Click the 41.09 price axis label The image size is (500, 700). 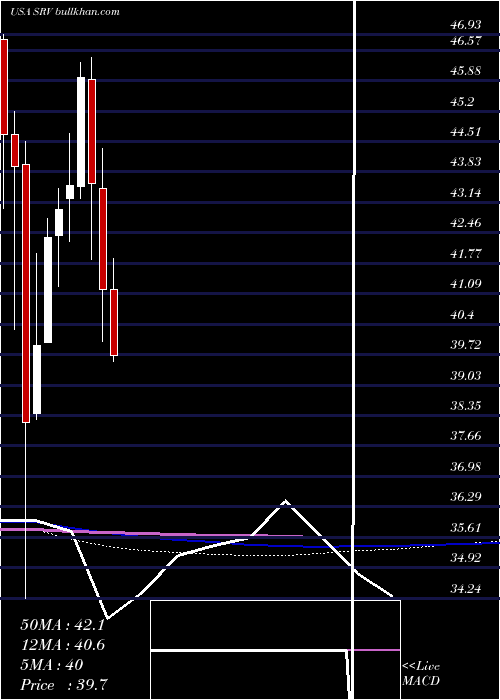coord(465,283)
